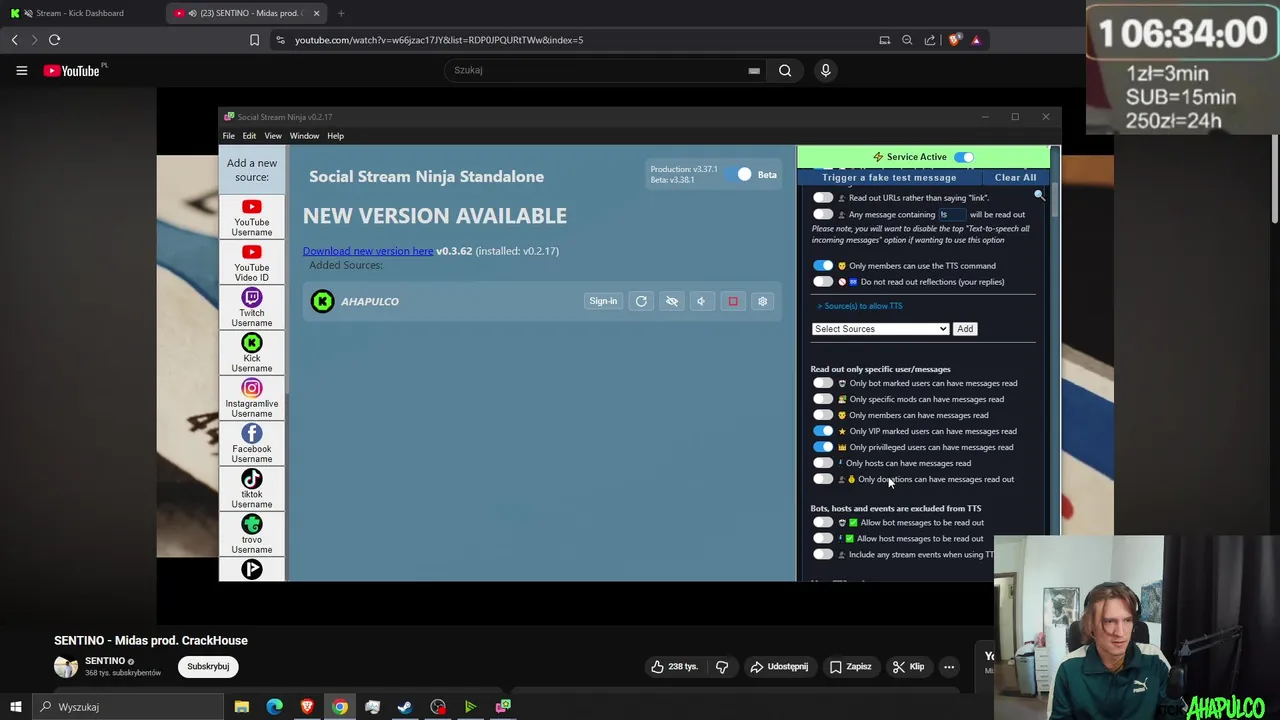1280x720 pixels.
Task: Click the Zapisz save button
Action: 849,666
